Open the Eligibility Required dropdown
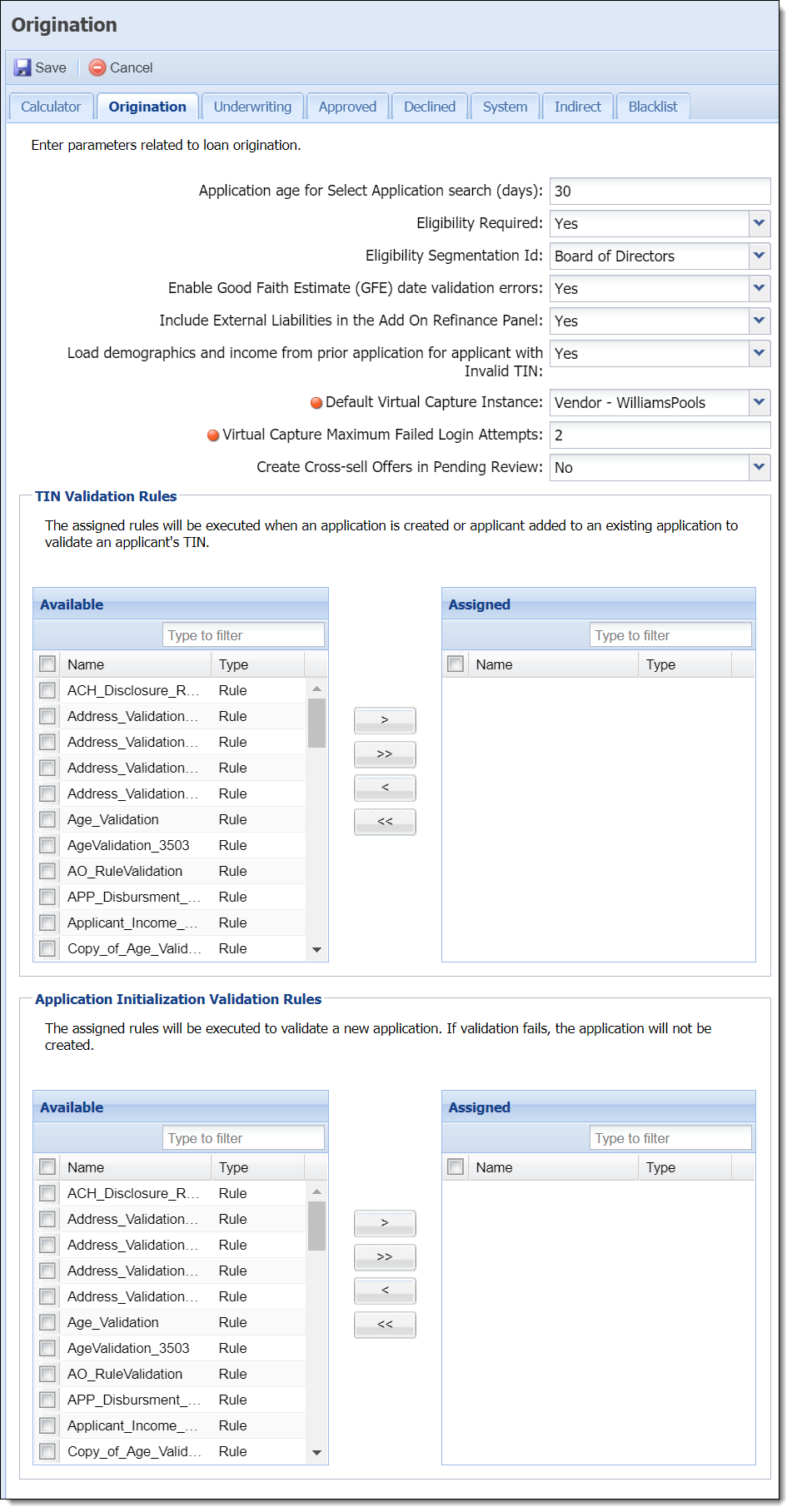Viewport: 792px width, 1512px height. (759, 223)
